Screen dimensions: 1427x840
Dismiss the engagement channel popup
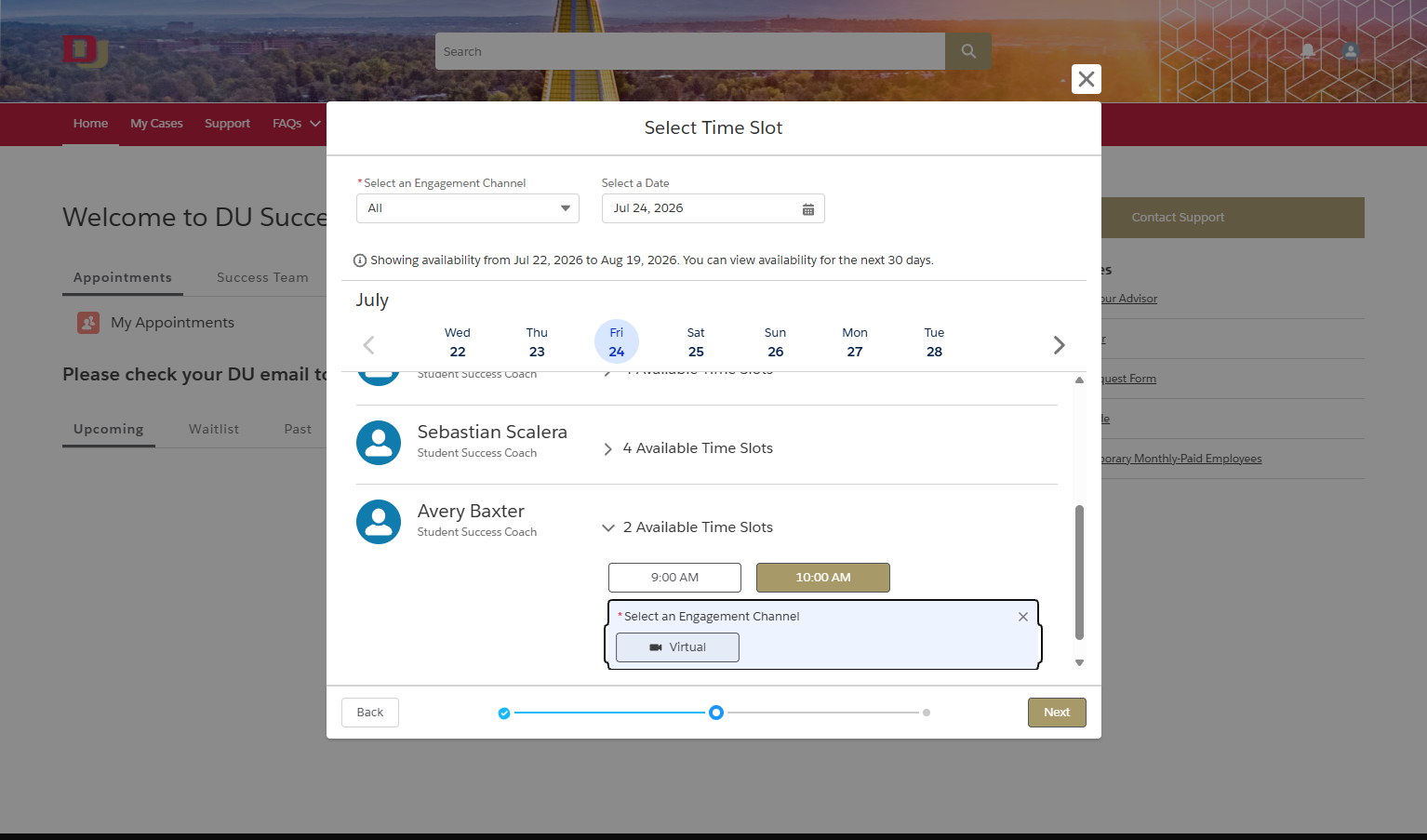click(1023, 617)
